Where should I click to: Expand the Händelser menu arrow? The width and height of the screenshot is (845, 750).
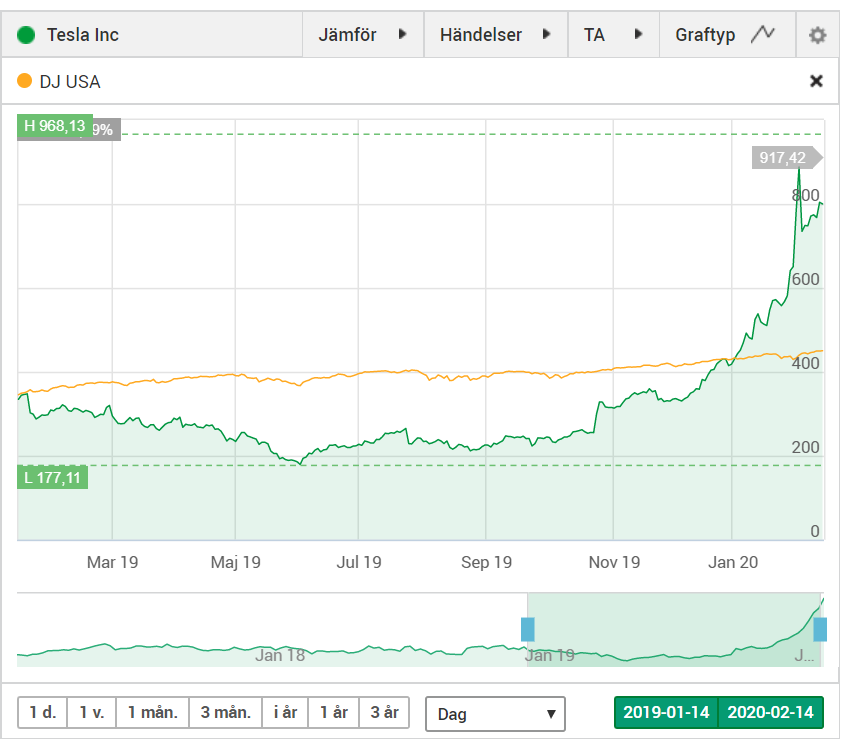546,34
